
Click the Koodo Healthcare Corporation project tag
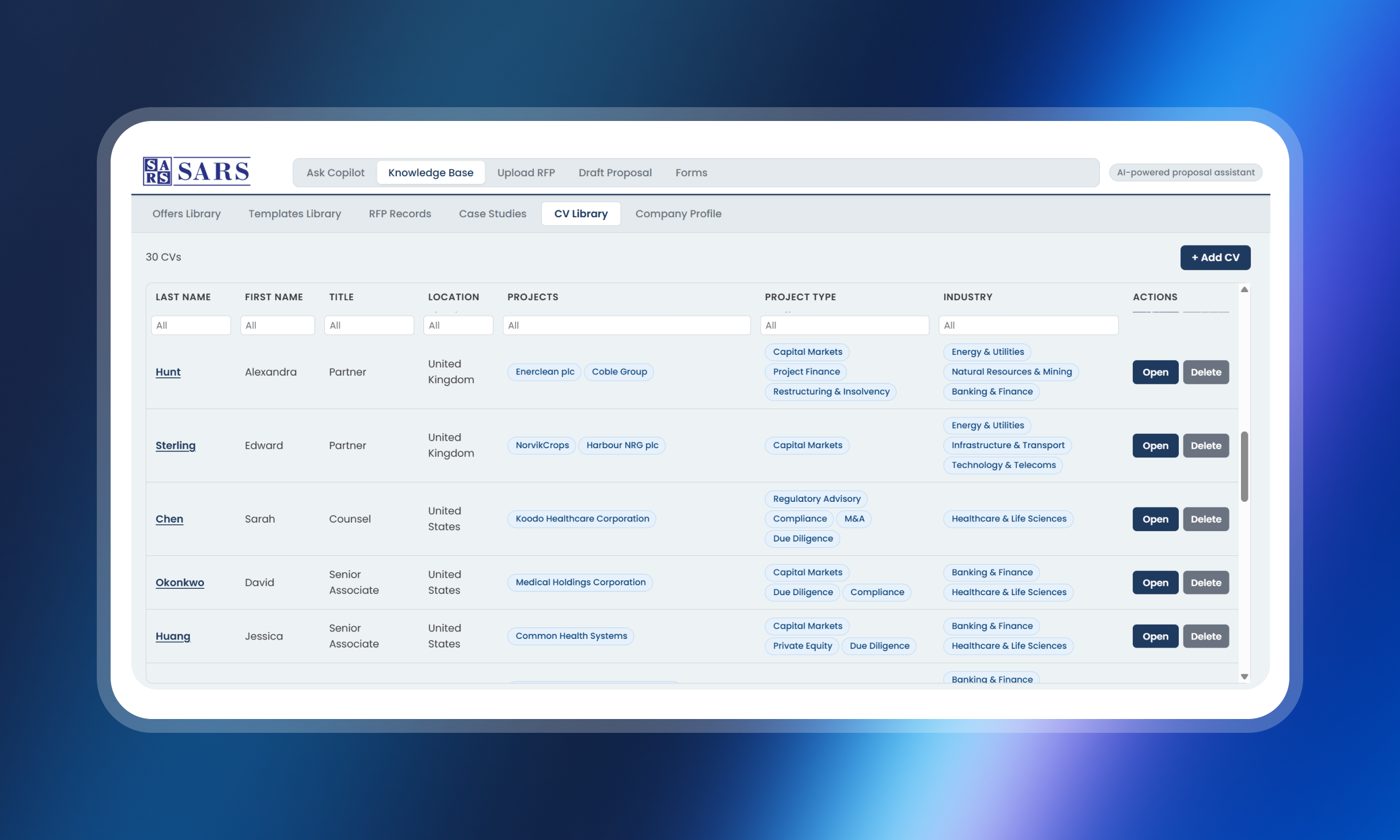coord(582,519)
